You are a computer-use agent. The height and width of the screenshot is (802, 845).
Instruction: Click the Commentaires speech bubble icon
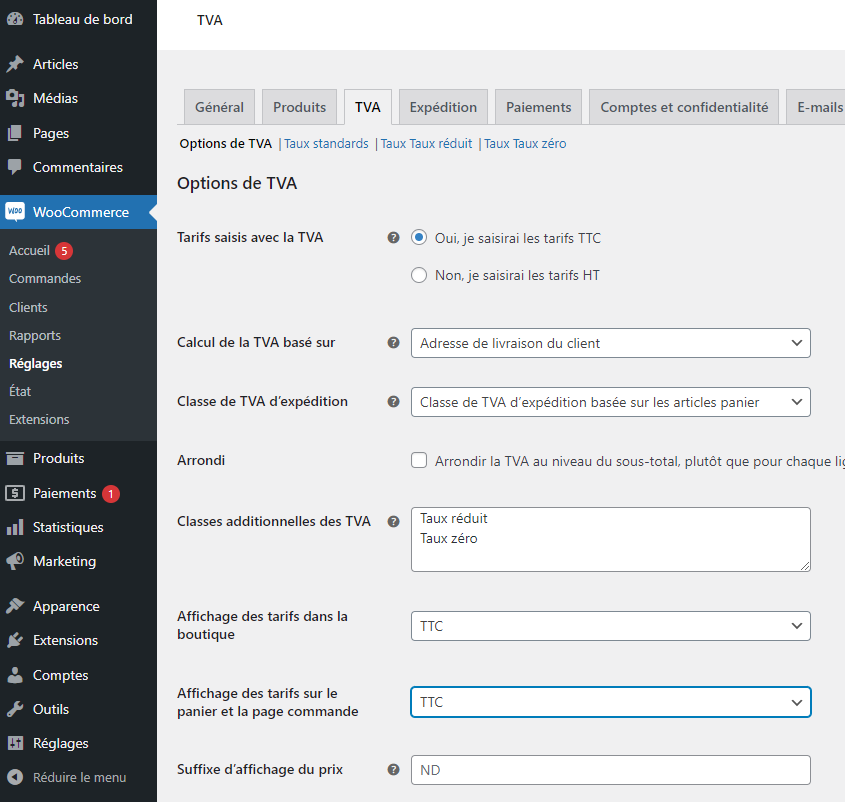point(15,167)
